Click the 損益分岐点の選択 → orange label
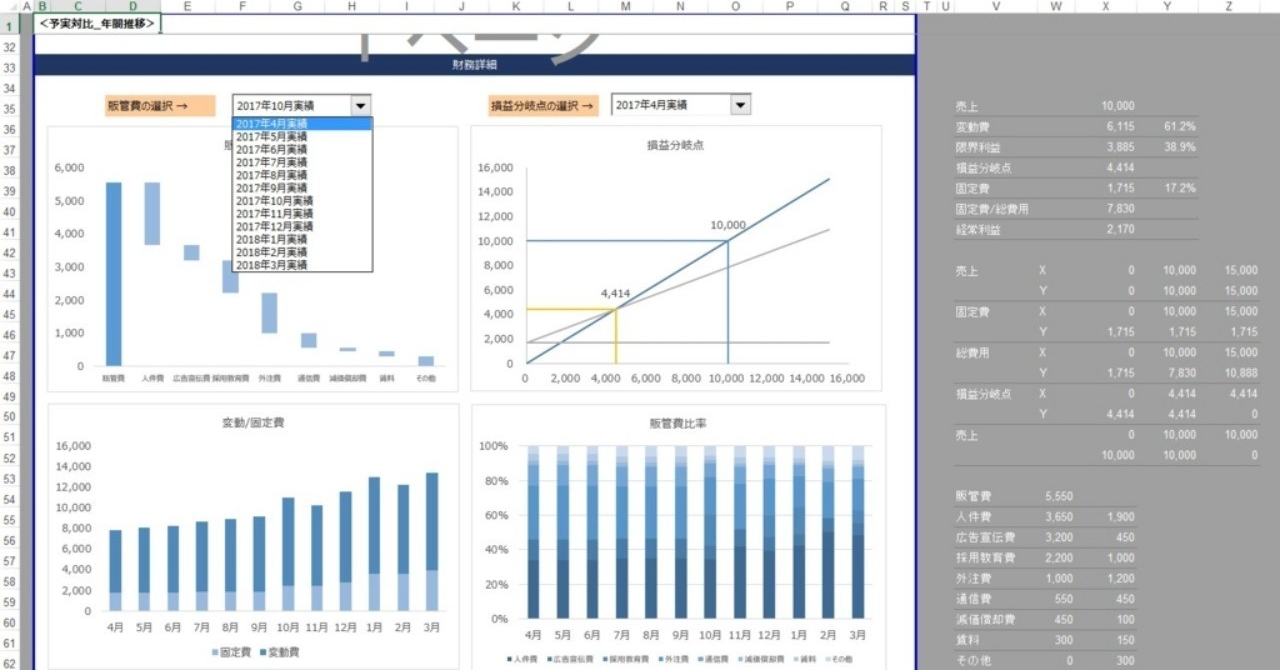Image resolution: width=1280 pixels, height=670 pixels. click(543, 106)
